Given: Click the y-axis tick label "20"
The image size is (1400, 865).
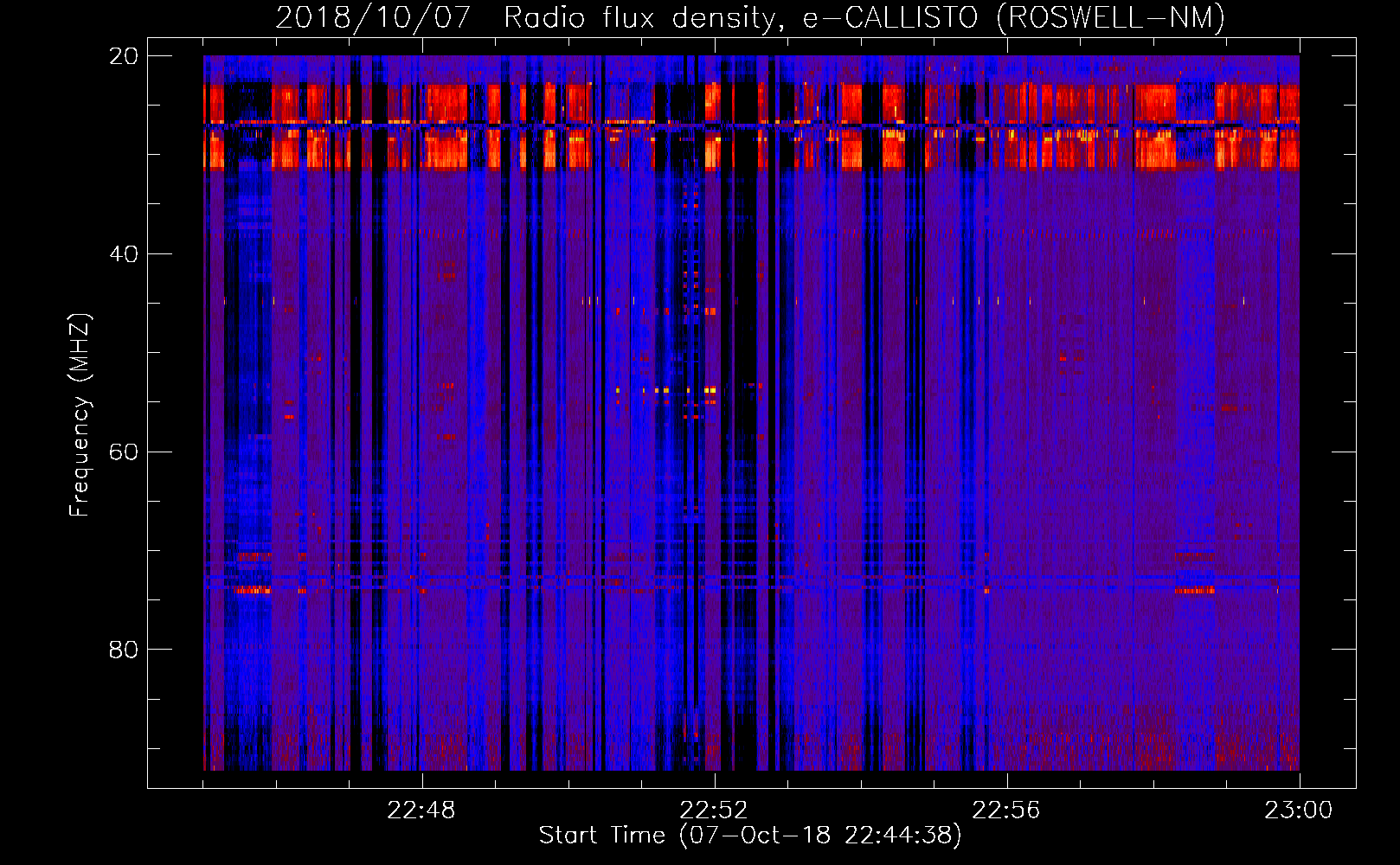Looking at the screenshot, I should pyautogui.click(x=124, y=56).
